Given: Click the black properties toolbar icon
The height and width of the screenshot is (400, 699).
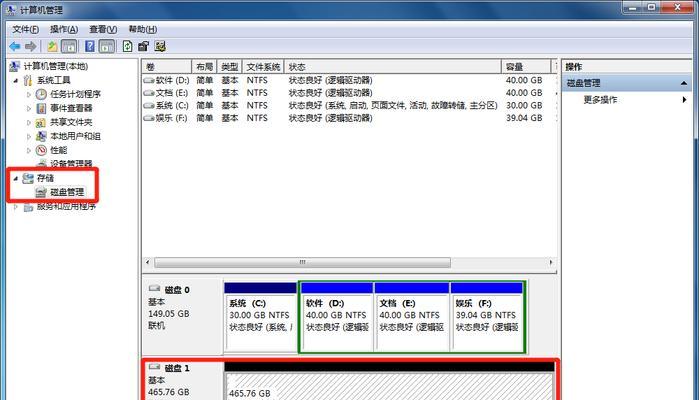Looking at the screenshot, I should coord(144,46).
